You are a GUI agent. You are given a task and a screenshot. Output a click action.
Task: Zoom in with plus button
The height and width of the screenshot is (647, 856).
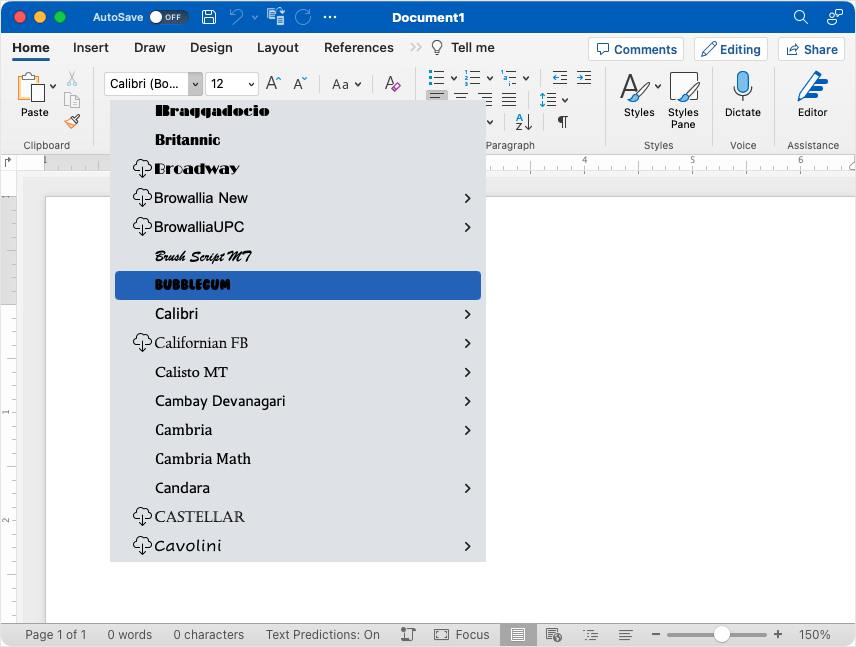778,634
